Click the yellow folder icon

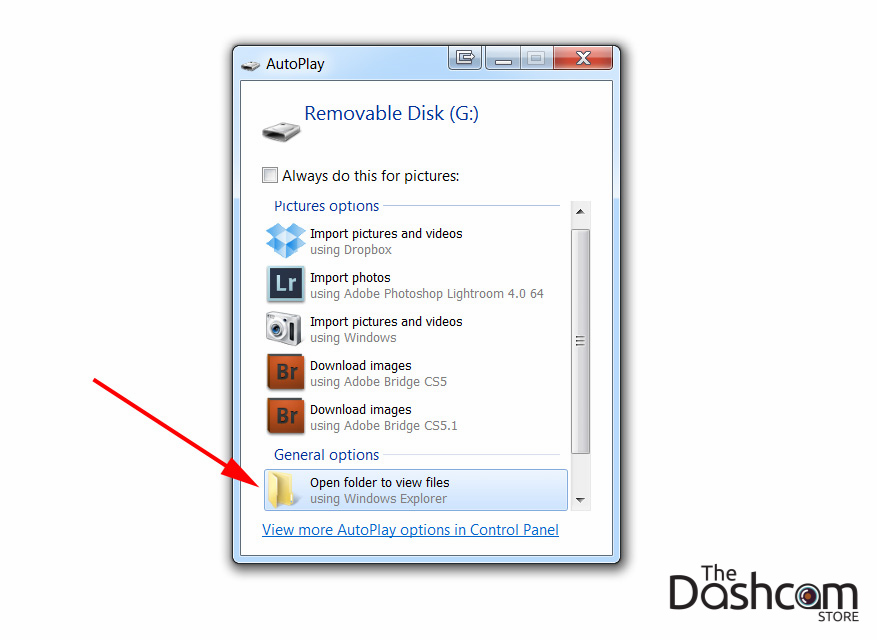click(281, 490)
